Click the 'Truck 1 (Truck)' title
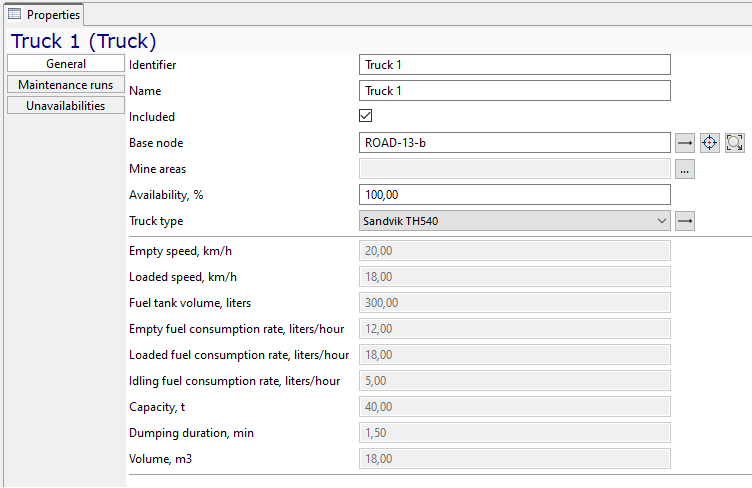The width and height of the screenshot is (752, 488). pos(83,41)
